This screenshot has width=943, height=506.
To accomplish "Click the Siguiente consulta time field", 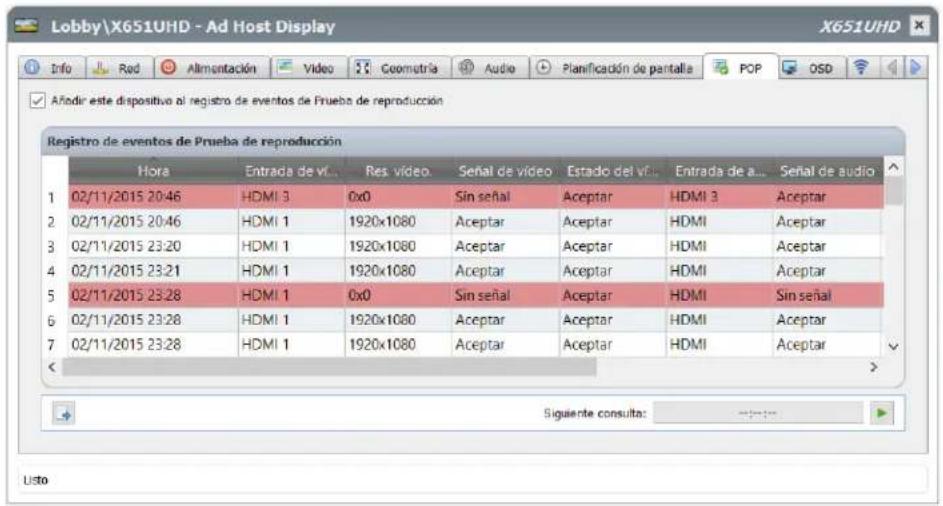I will pyautogui.click(x=758, y=413).
